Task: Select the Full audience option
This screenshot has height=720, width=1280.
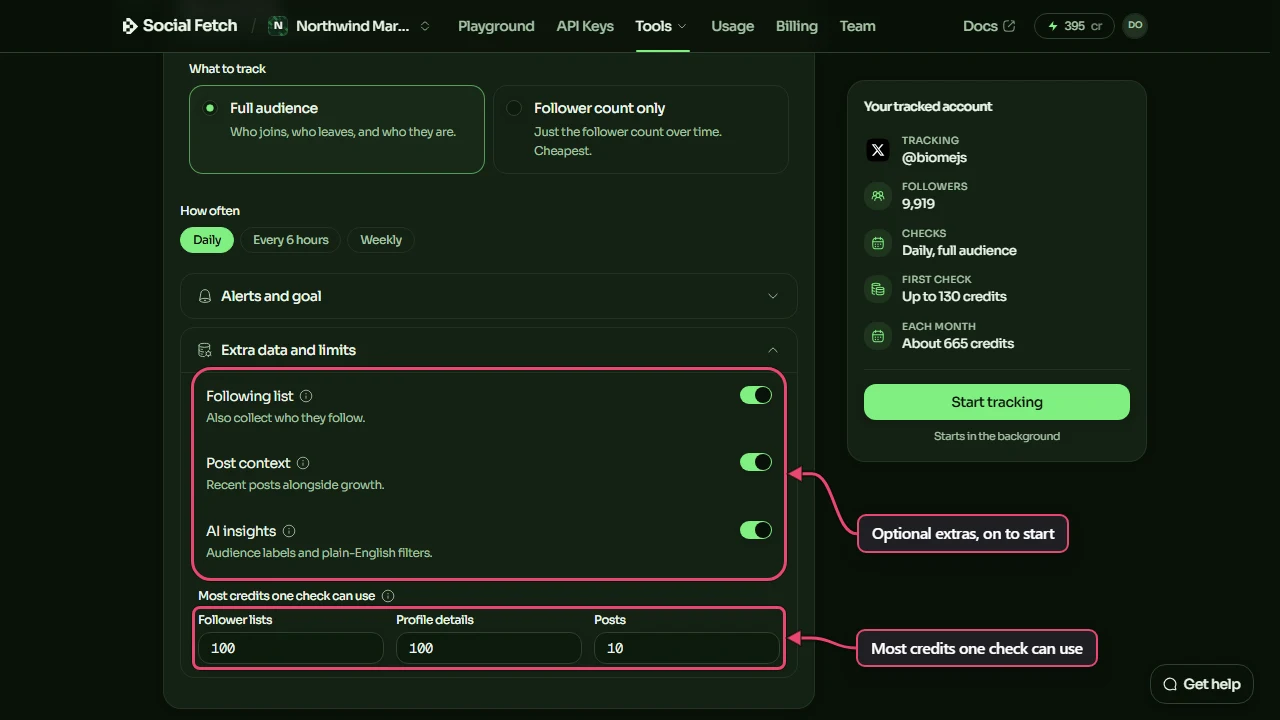Action: [x=337, y=129]
